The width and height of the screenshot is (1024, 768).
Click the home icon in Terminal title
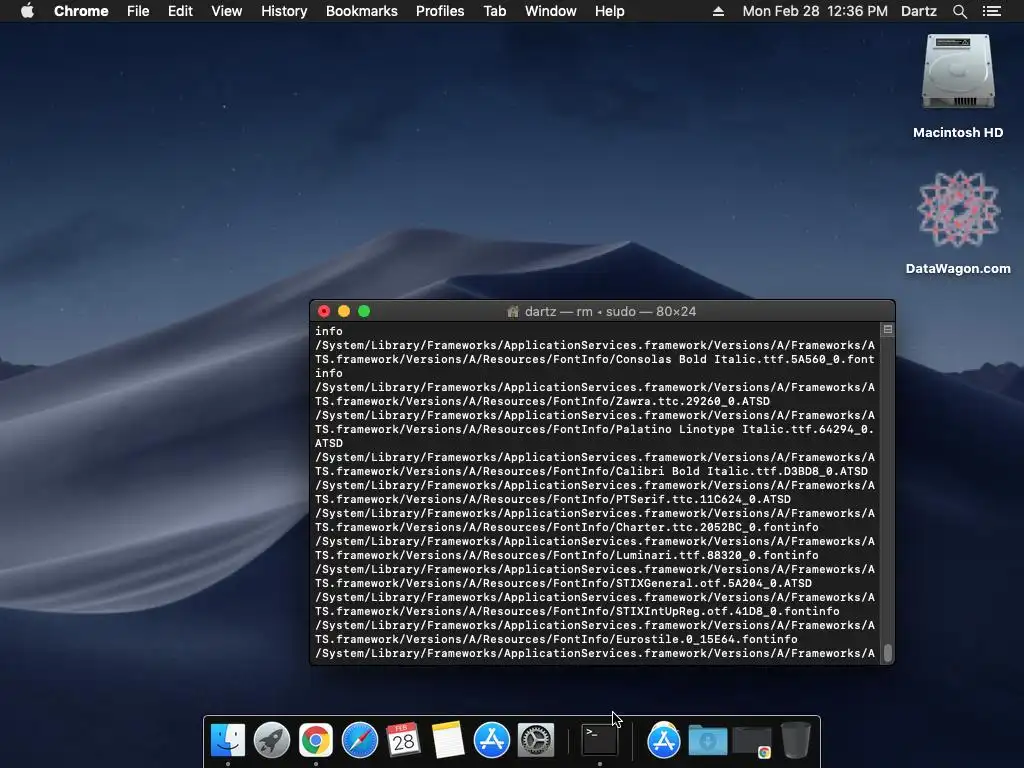(x=513, y=312)
